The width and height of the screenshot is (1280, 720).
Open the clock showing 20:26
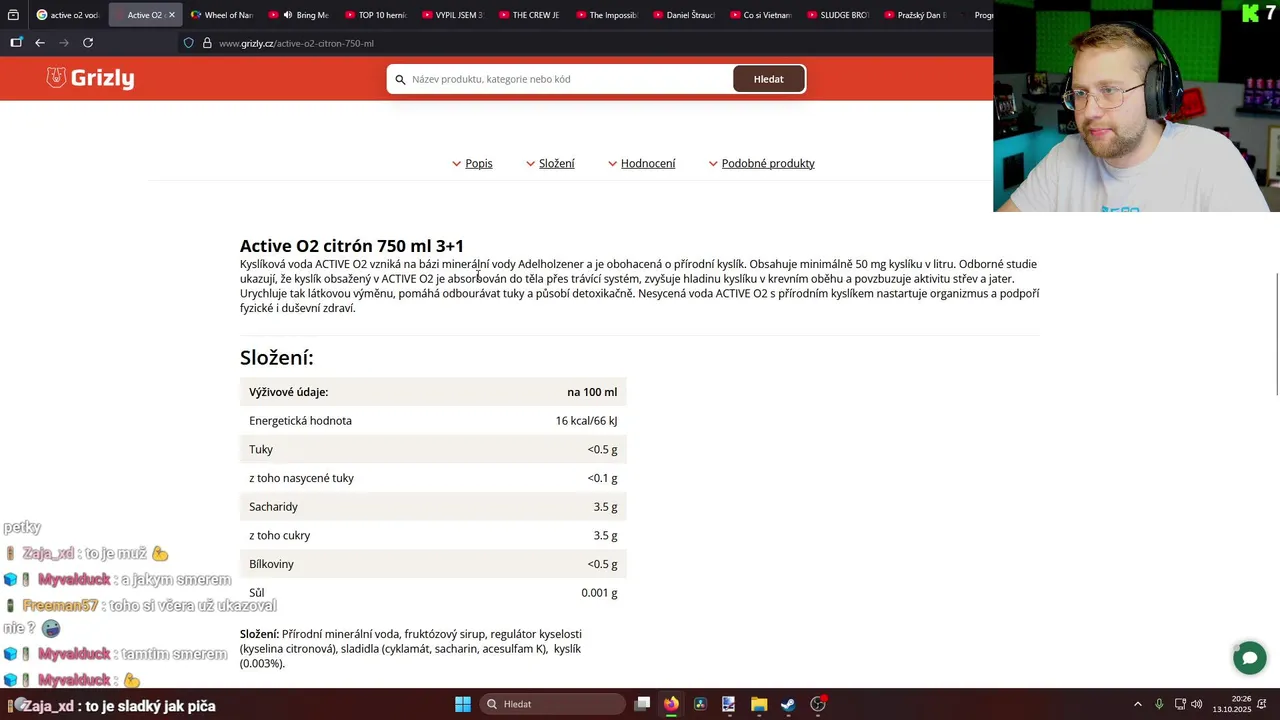[1232, 704]
